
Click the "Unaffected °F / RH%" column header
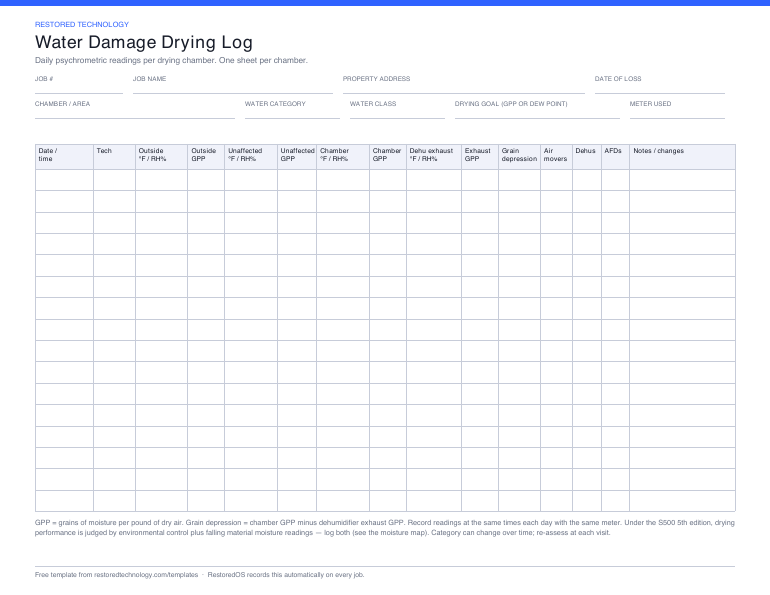coord(251,157)
